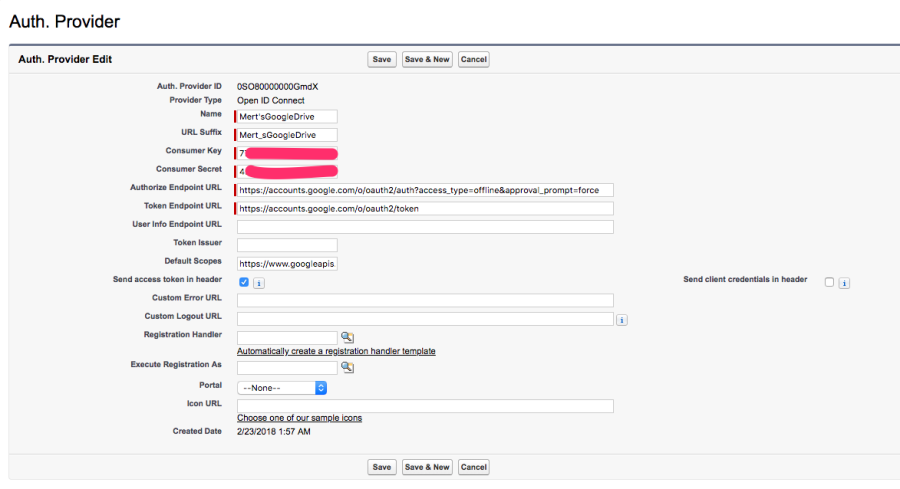The image size is (900, 489).
Task: Click the top Save & New button
Action: (427, 60)
